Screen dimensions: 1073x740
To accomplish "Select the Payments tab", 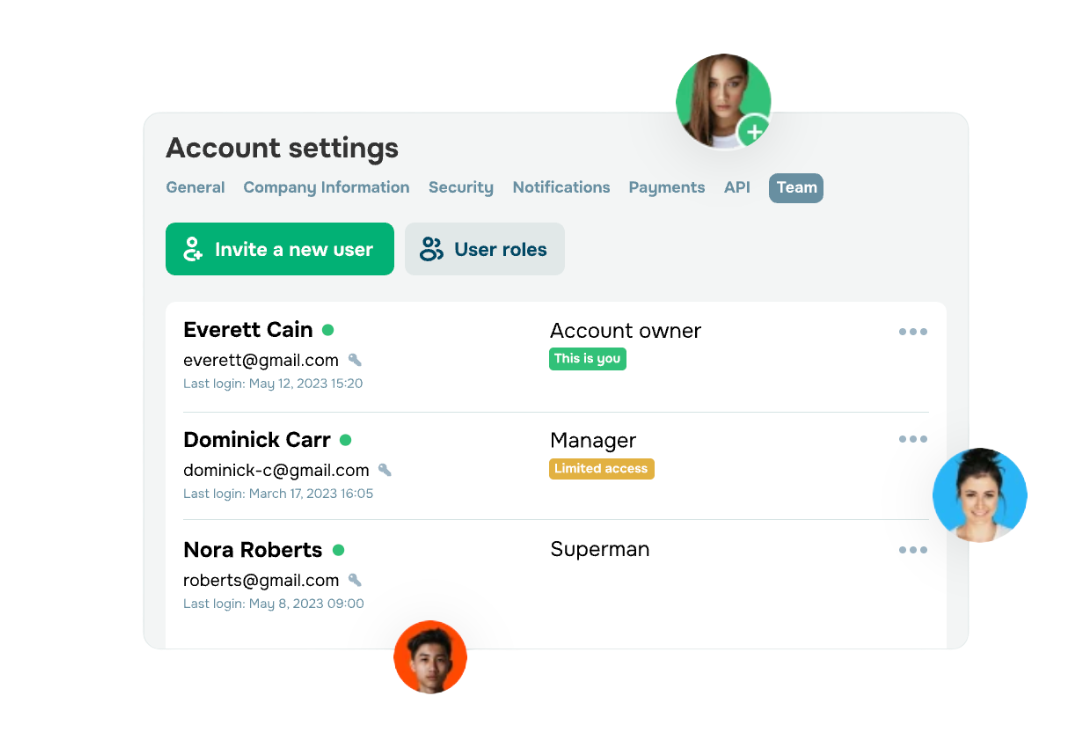I will point(666,187).
